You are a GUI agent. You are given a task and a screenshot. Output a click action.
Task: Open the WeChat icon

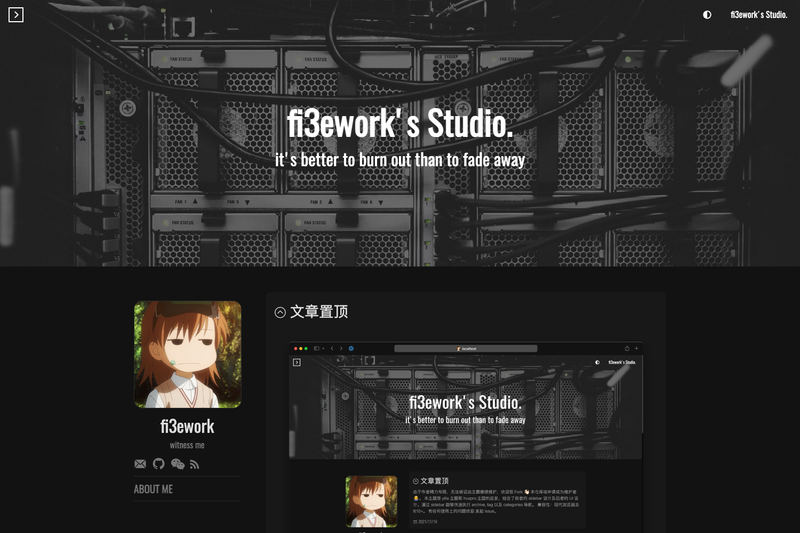tap(178, 464)
